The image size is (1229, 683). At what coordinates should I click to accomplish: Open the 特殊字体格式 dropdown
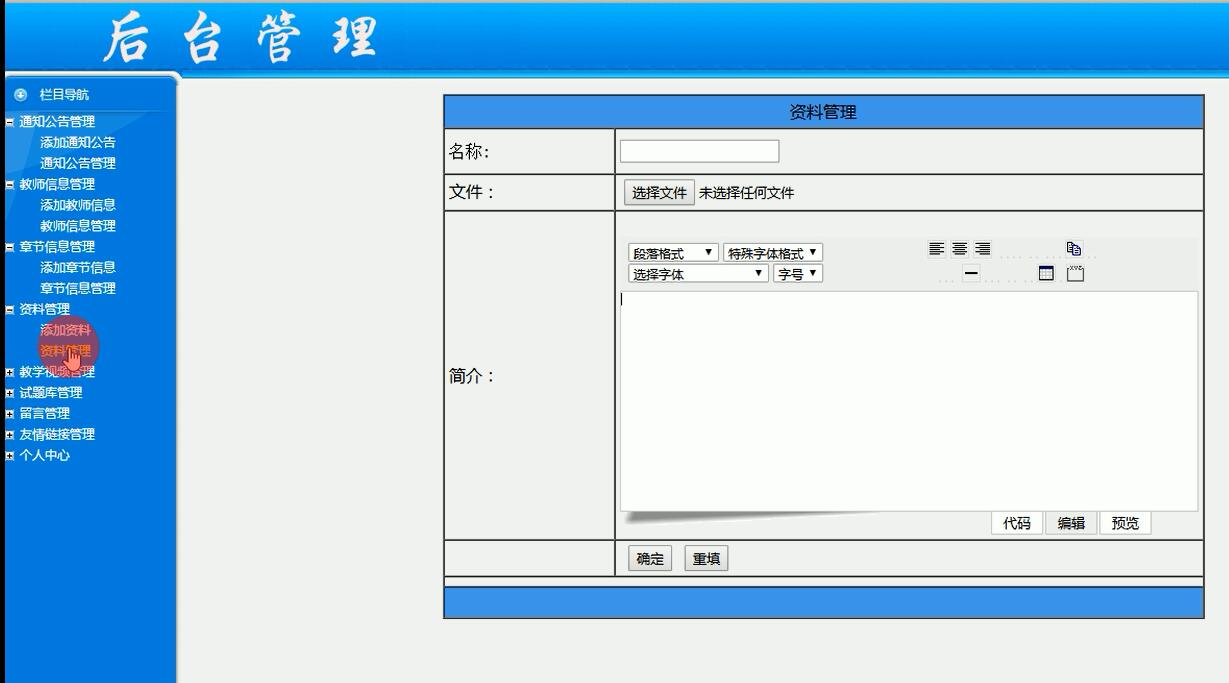pyautogui.click(x=773, y=253)
